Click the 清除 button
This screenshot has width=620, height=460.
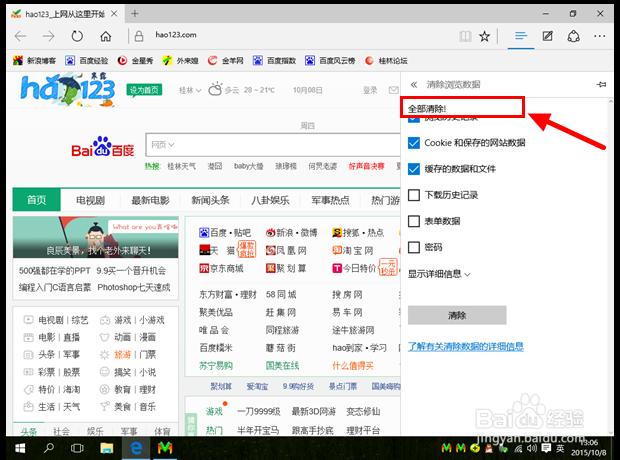pyautogui.click(x=457, y=315)
